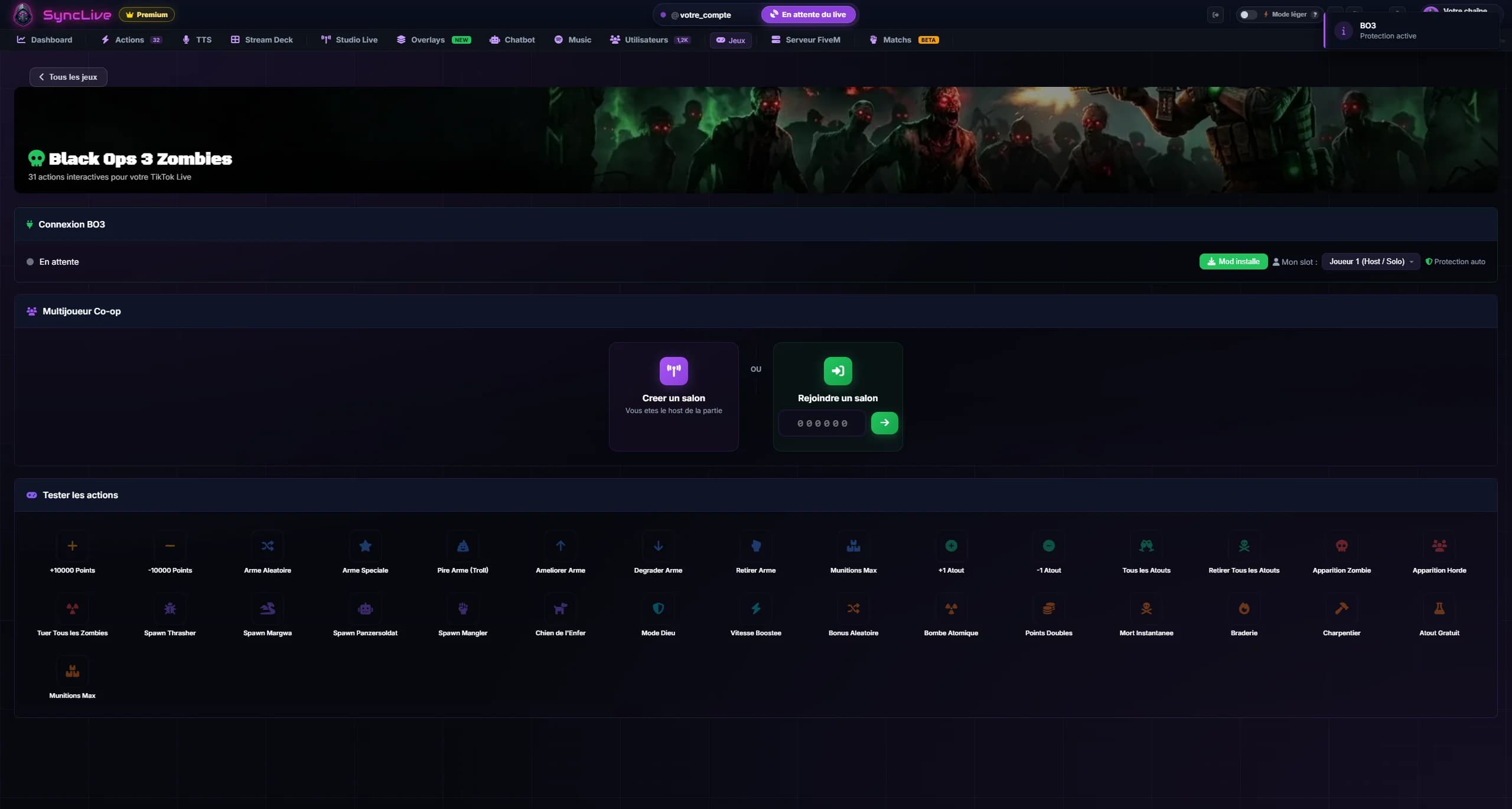Test Tuer Tous les Zombies action
Viewport: 1512px width, 809px height.
pyautogui.click(x=72, y=609)
